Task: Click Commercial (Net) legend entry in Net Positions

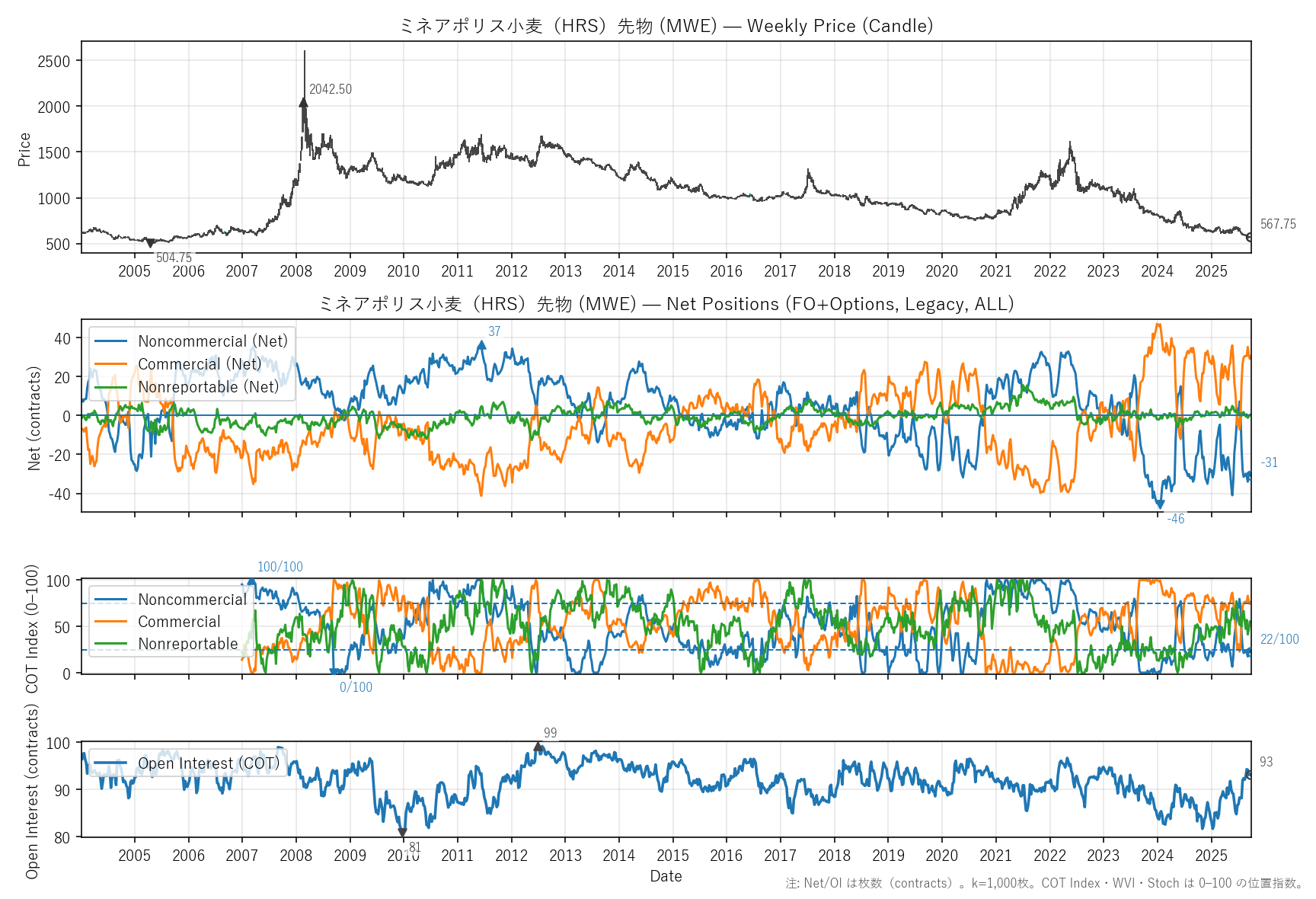Action: click(200, 364)
